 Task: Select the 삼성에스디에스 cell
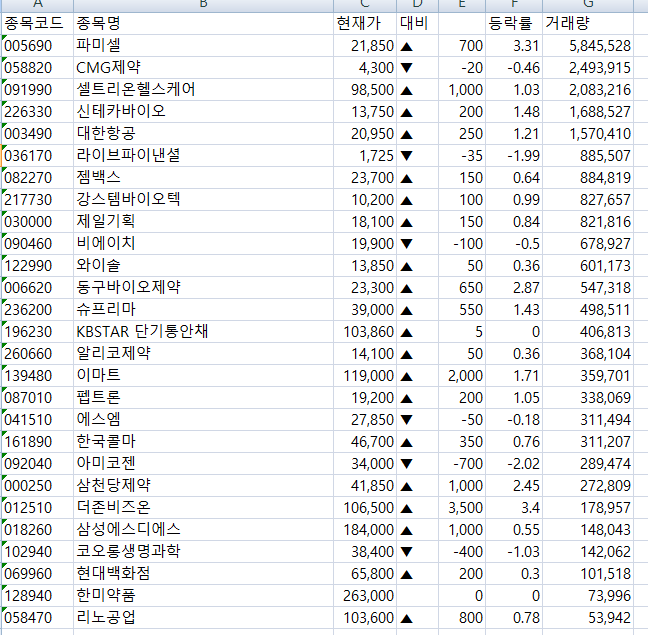click(203, 530)
